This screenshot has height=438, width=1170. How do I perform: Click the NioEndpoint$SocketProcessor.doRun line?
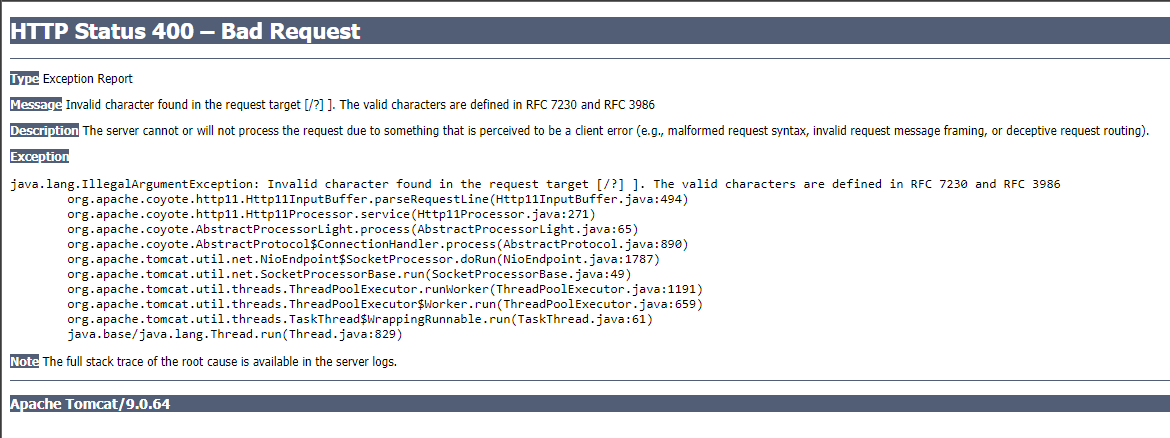click(370, 259)
